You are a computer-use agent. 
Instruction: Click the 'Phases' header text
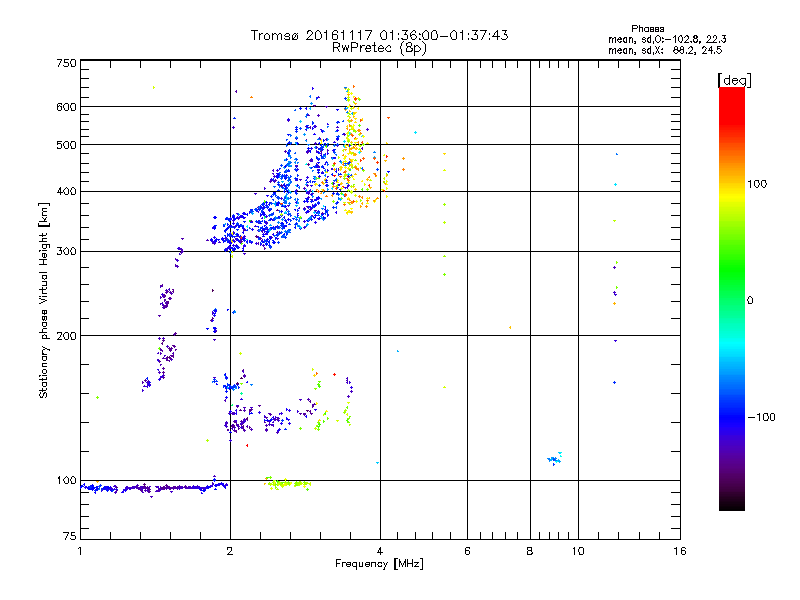(x=647, y=29)
